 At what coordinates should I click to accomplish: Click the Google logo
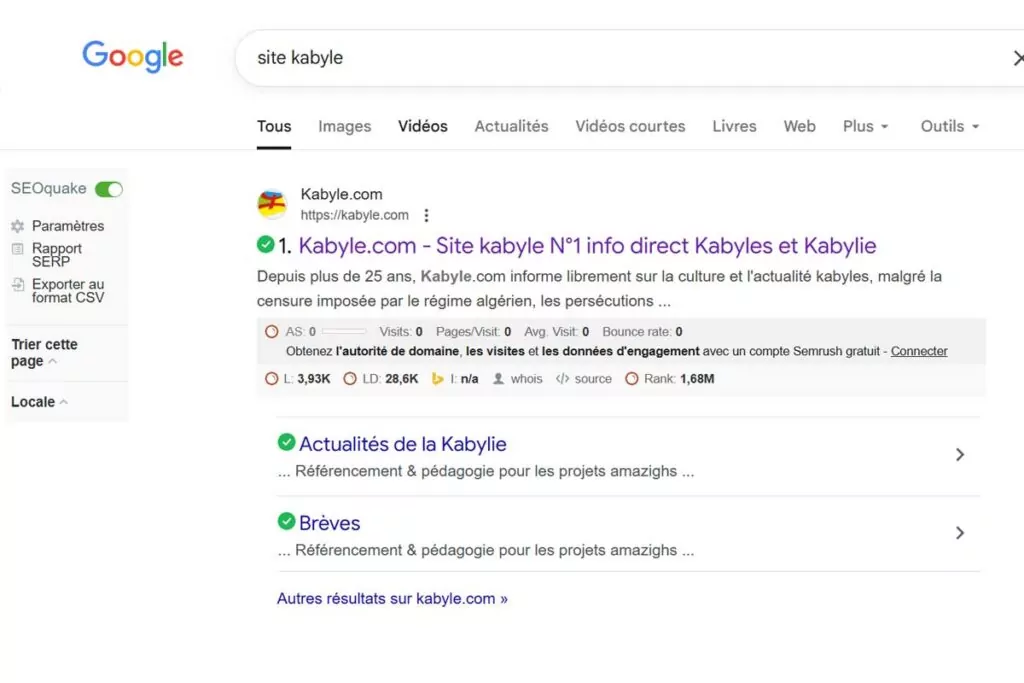tap(133, 56)
